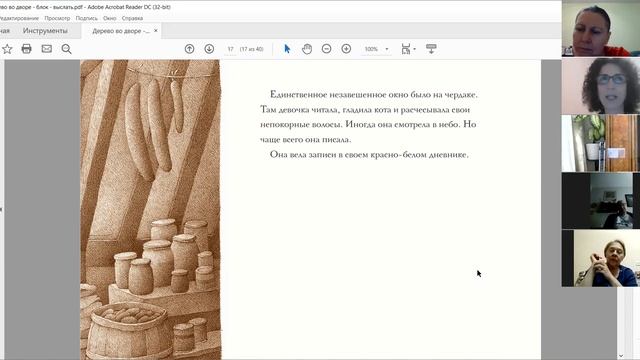Image resolution: width=640 pixels, height=360 pixels.
Task: Click the star bookmark icon
Action: pos(7,49)
